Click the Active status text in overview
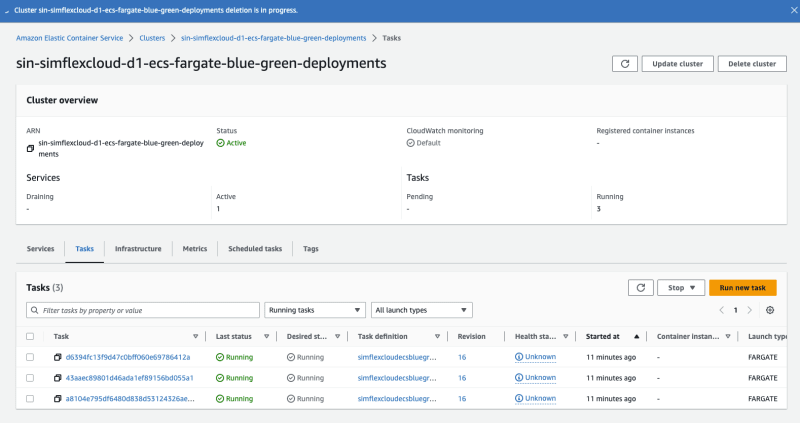800x423 pixels. 236,143
